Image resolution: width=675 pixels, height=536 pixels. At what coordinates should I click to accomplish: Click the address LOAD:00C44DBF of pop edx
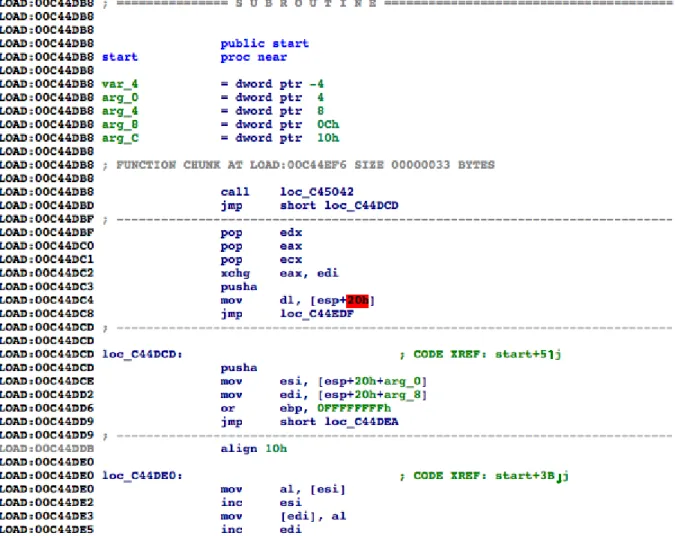coord(46,232)
